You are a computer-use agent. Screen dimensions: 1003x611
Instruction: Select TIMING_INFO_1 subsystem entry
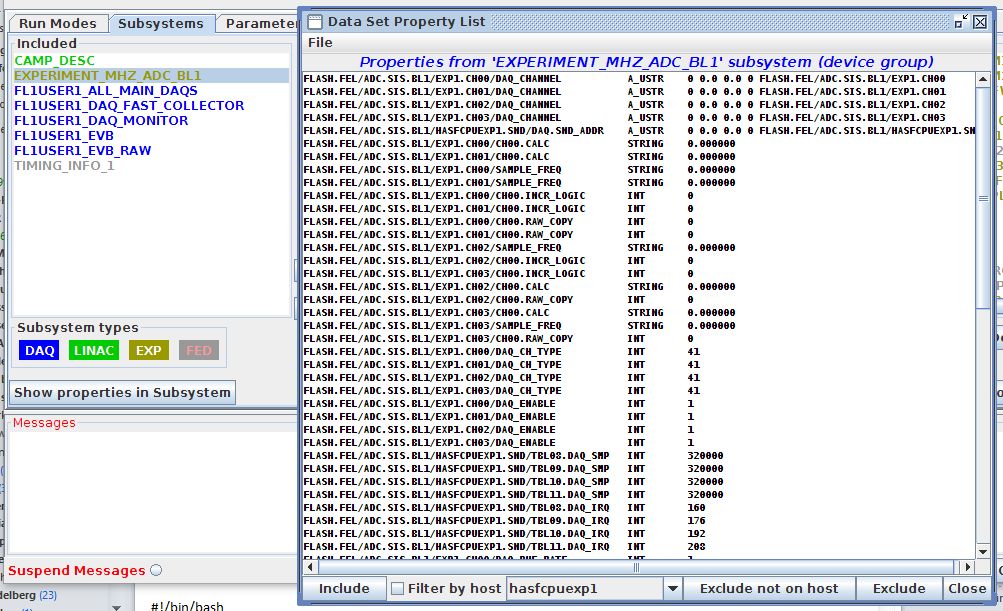coord(64,165)
